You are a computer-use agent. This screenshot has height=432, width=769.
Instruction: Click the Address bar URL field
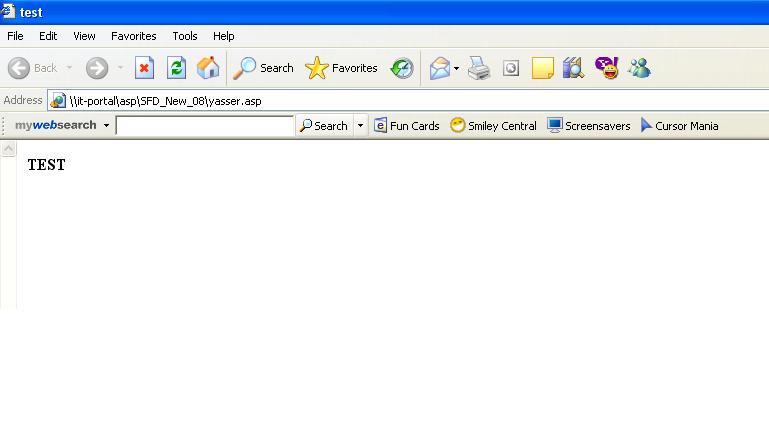pyautogui.click(x=400, y=101)
